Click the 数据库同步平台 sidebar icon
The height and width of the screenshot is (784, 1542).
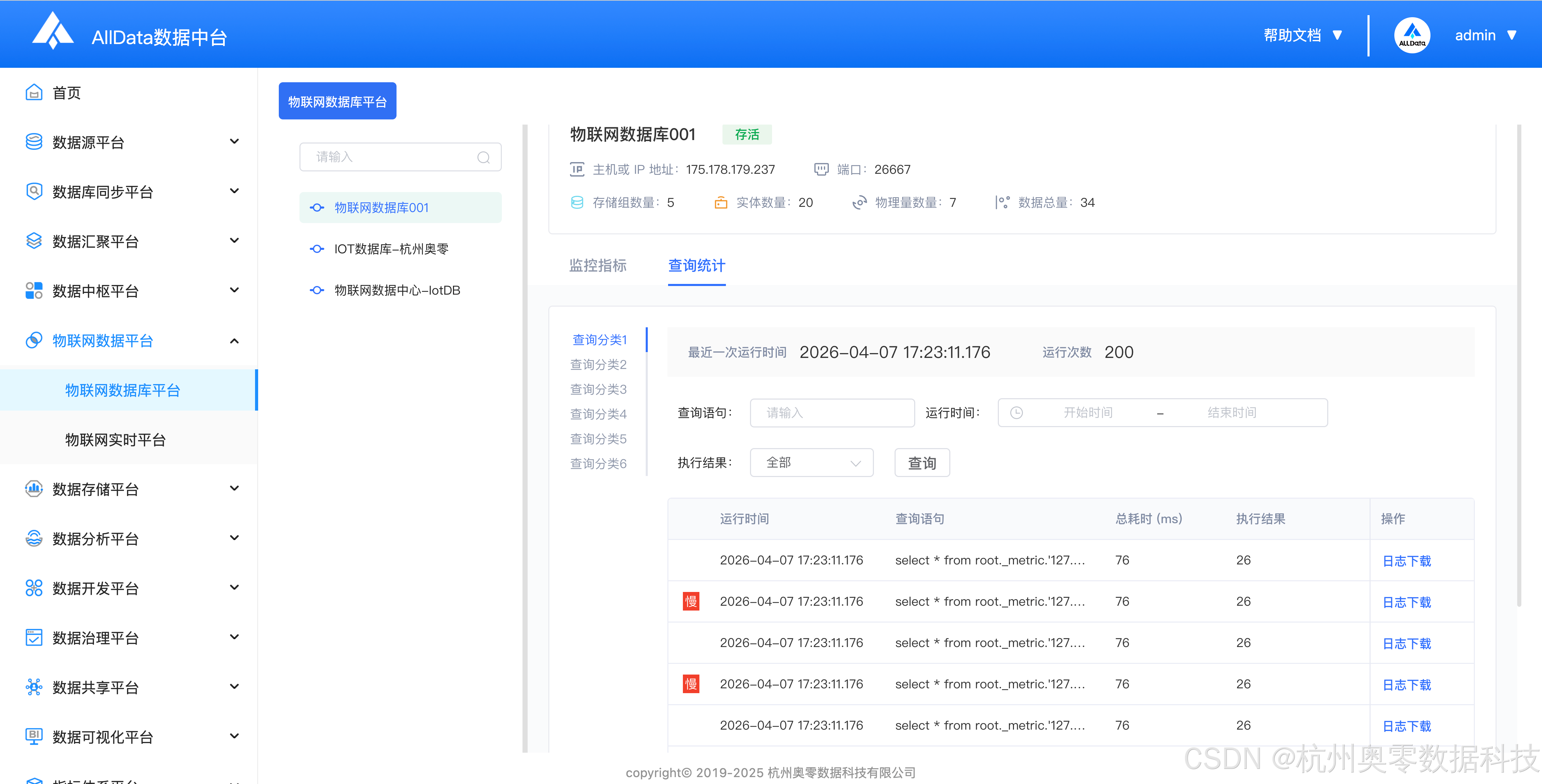(x=33, y=191)
